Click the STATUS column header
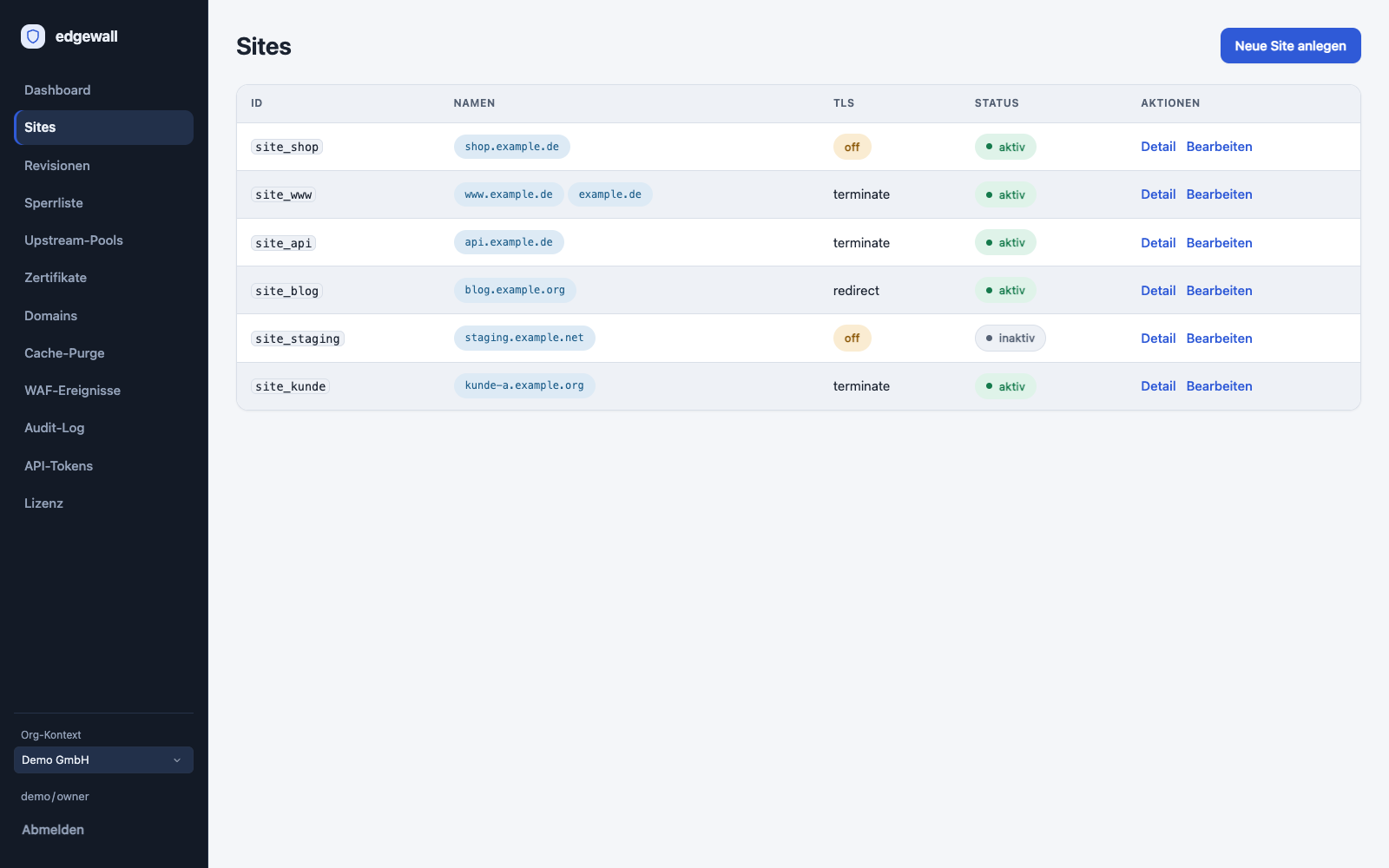Viewport: 1389px width, 868px height. (997, 103)
